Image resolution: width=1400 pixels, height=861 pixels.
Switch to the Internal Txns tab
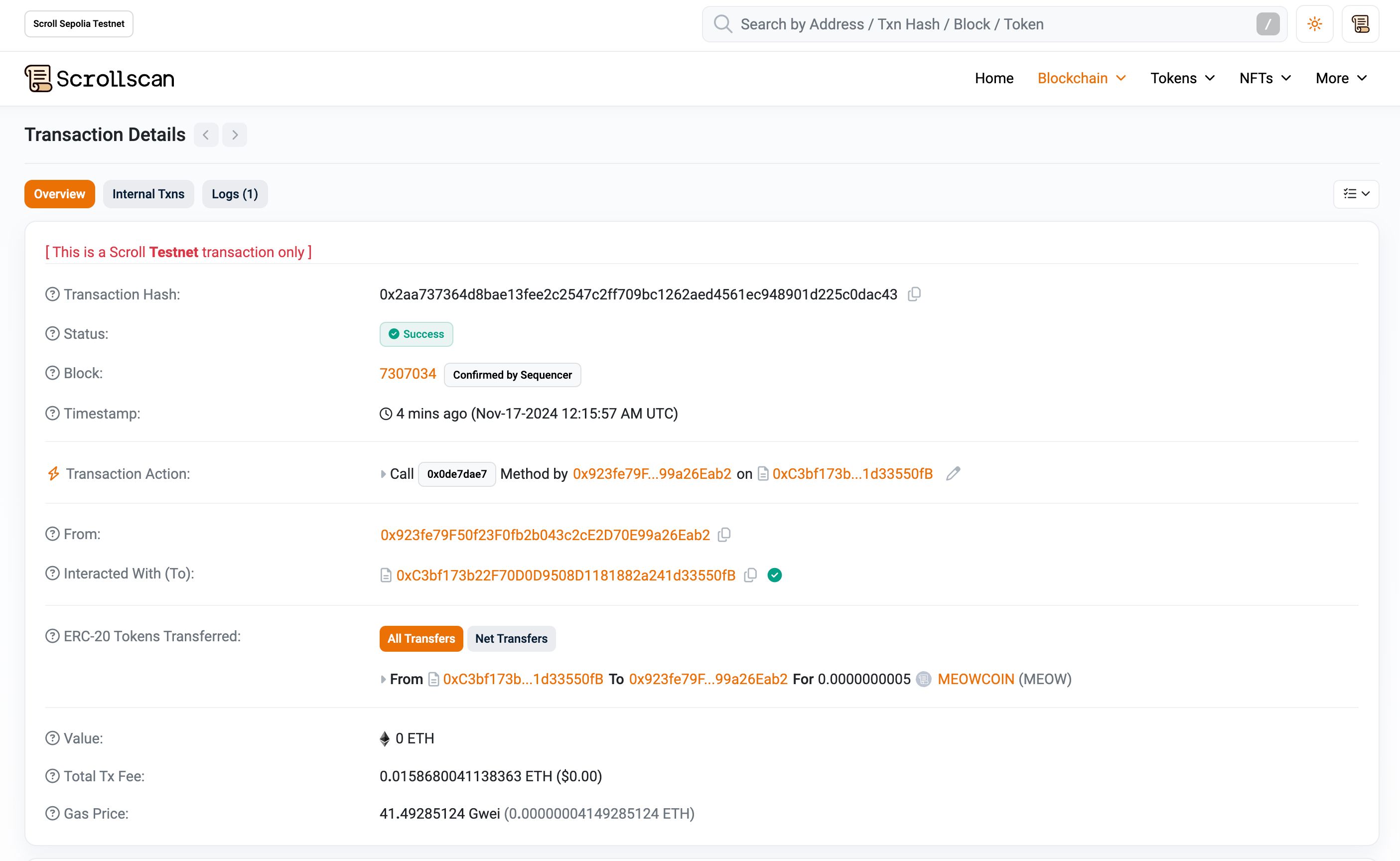149,194
